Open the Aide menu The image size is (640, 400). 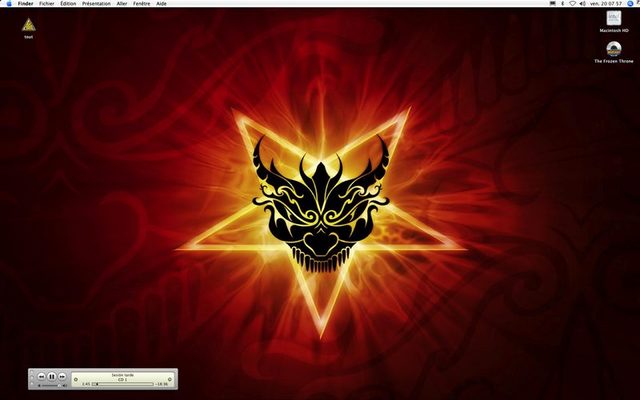161,3
